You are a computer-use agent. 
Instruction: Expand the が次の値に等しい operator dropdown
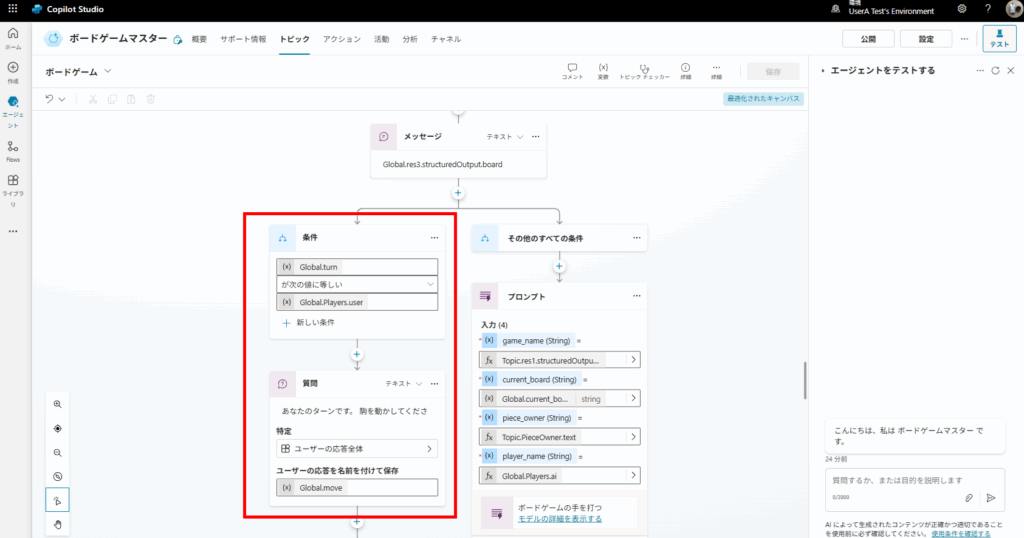(357, 284)
